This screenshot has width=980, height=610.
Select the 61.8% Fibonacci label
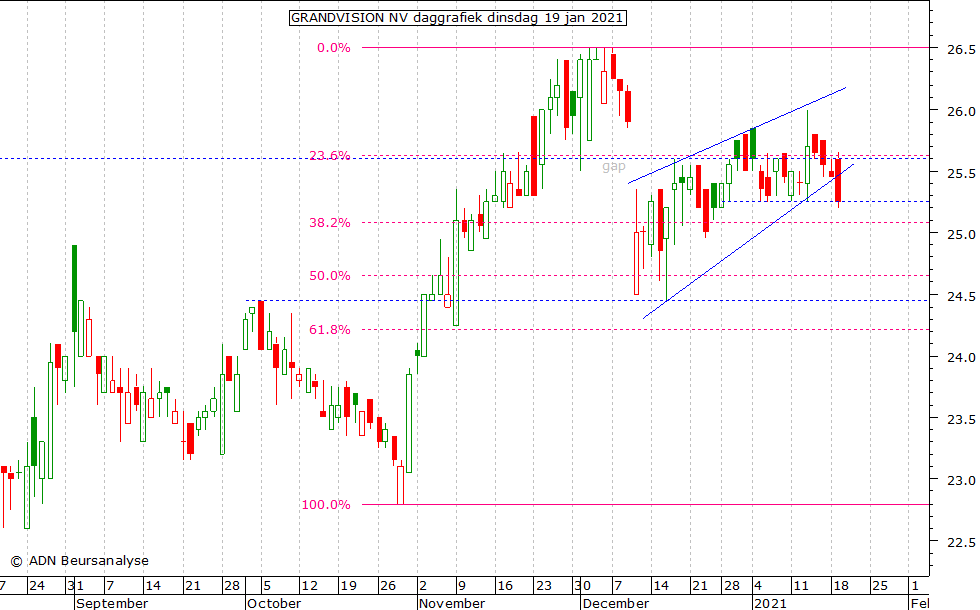(329, 329)
